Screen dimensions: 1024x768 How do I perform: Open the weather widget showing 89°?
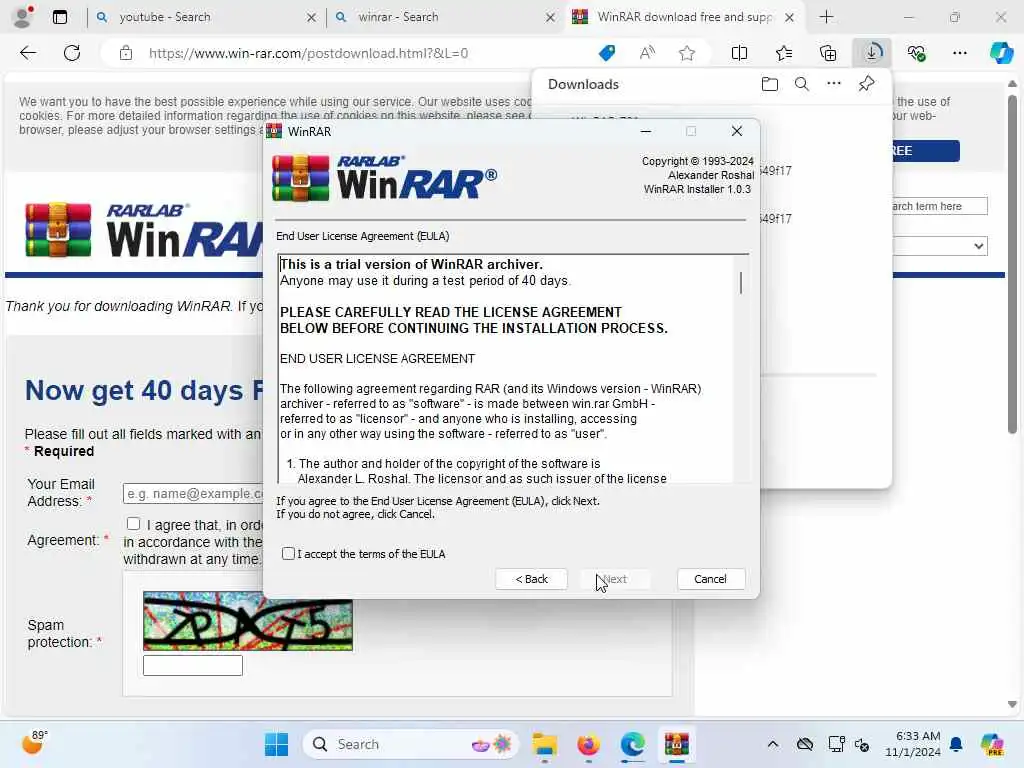33,743
